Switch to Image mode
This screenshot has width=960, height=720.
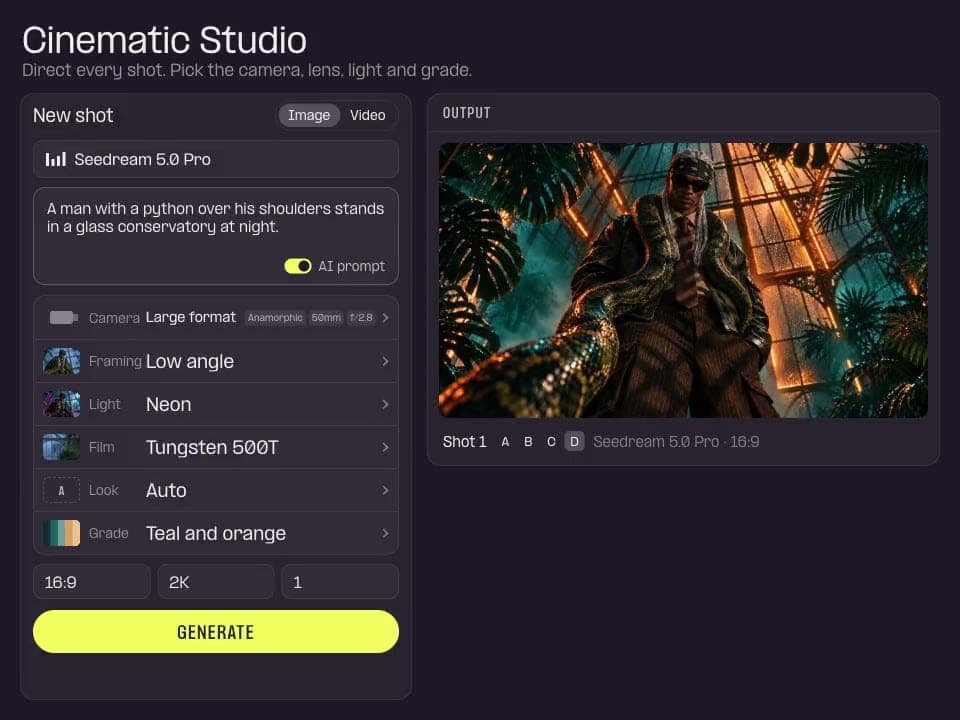[x=309, y=115]
